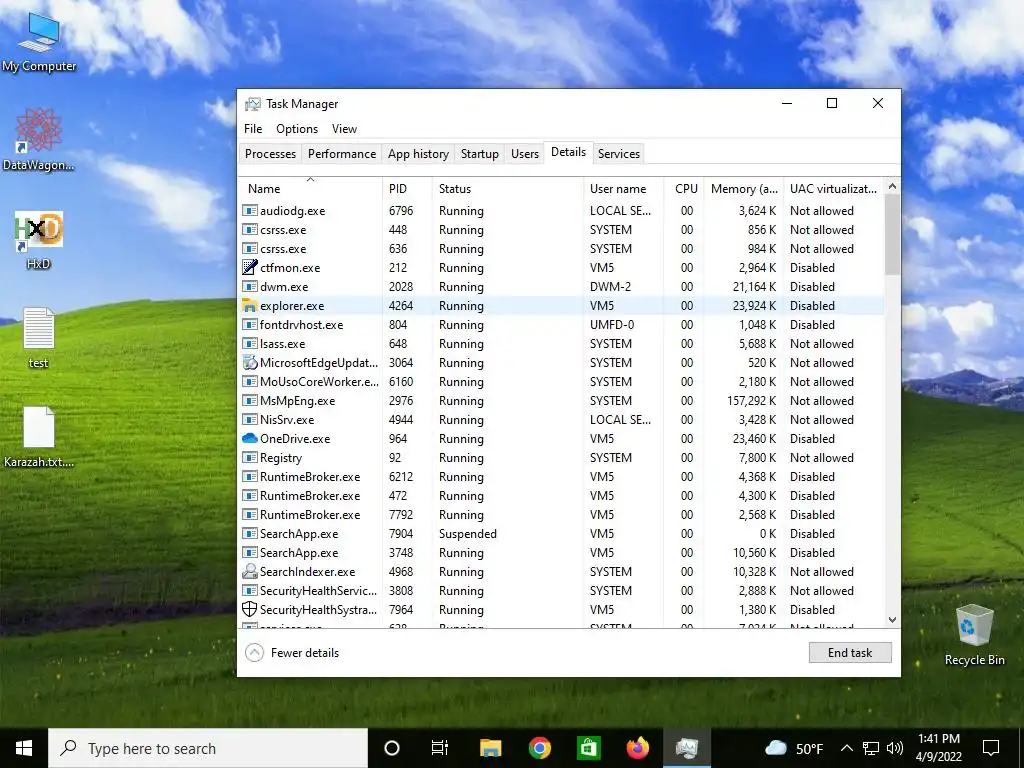Image resolution: width=1024 pixels, height=768 pixels.
Task: Launch Firefox from the taskbar
Action: (x=638, y=748)
